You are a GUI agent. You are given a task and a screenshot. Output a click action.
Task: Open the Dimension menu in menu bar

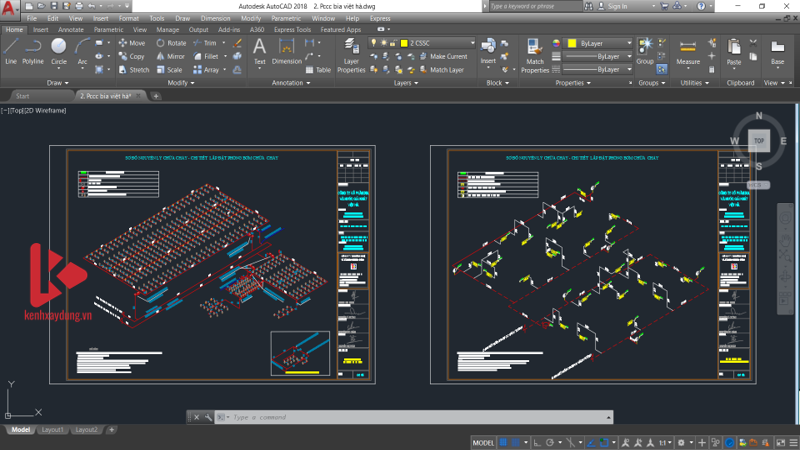(215, 18)
